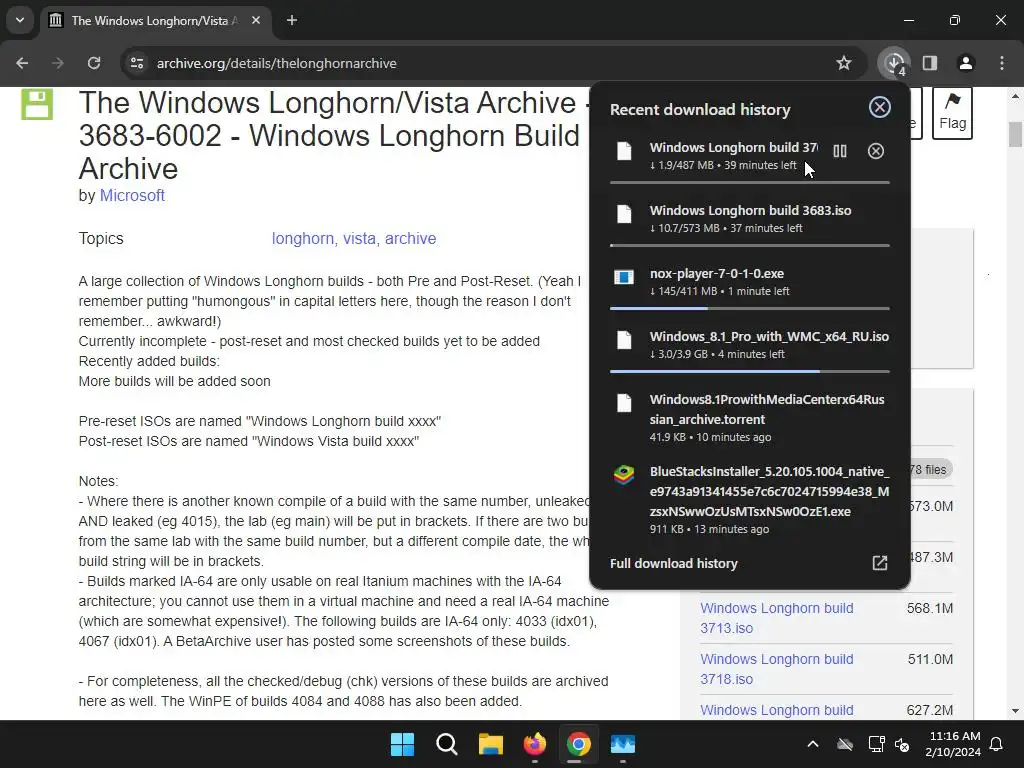The width and height of the screenshot is (1024, 768).
Task: Close the Windows Longhorn/Vista tab
Action: pos(256,20)
